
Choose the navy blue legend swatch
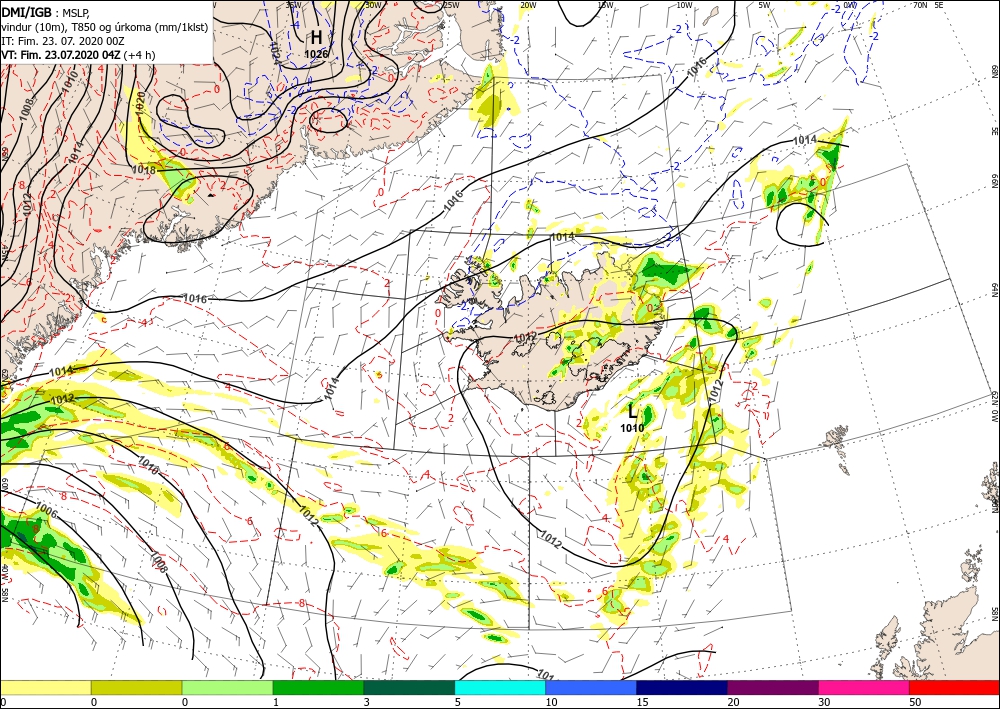682,687
